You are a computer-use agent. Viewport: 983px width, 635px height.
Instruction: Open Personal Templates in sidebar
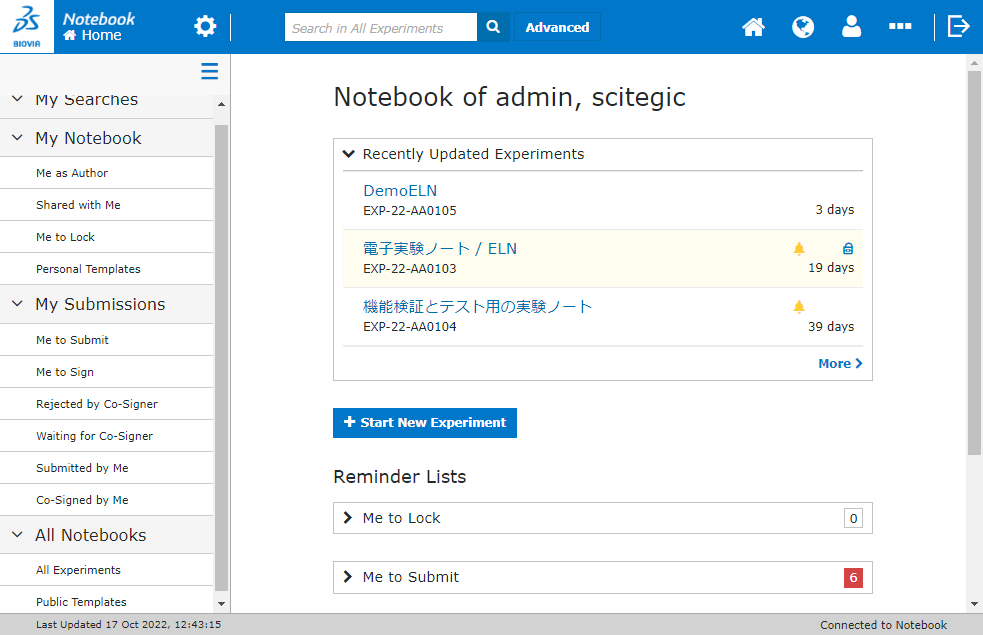click(x=107, y=269)
